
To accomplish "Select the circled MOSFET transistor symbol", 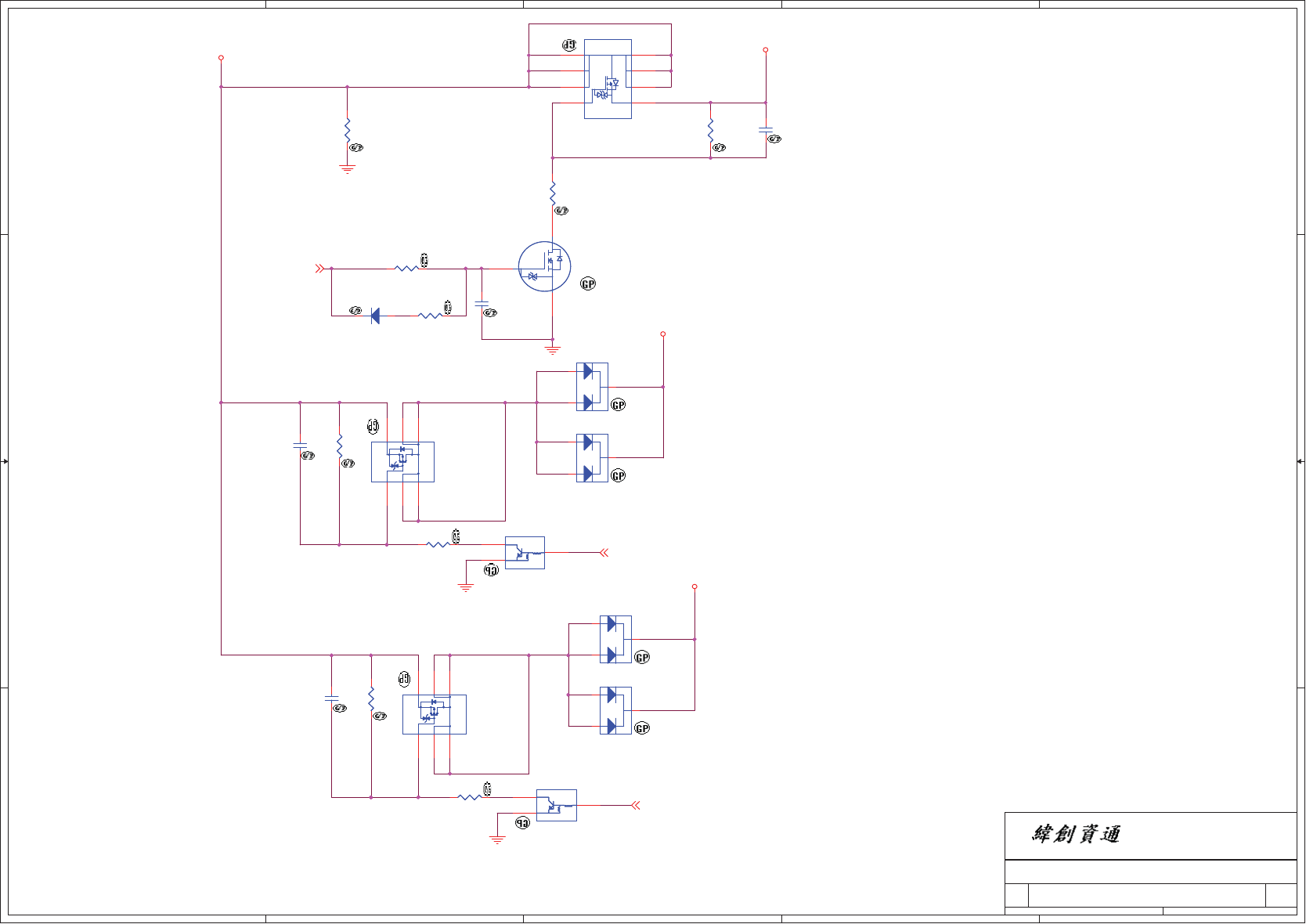I will tap(544, 267).
